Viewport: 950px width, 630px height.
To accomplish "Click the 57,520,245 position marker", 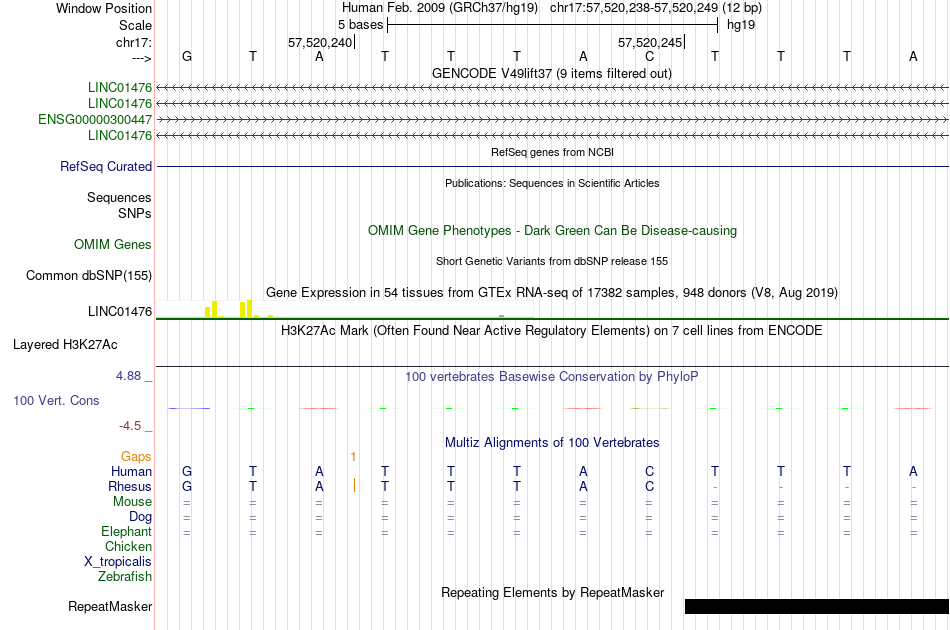I will pos(650,42).
